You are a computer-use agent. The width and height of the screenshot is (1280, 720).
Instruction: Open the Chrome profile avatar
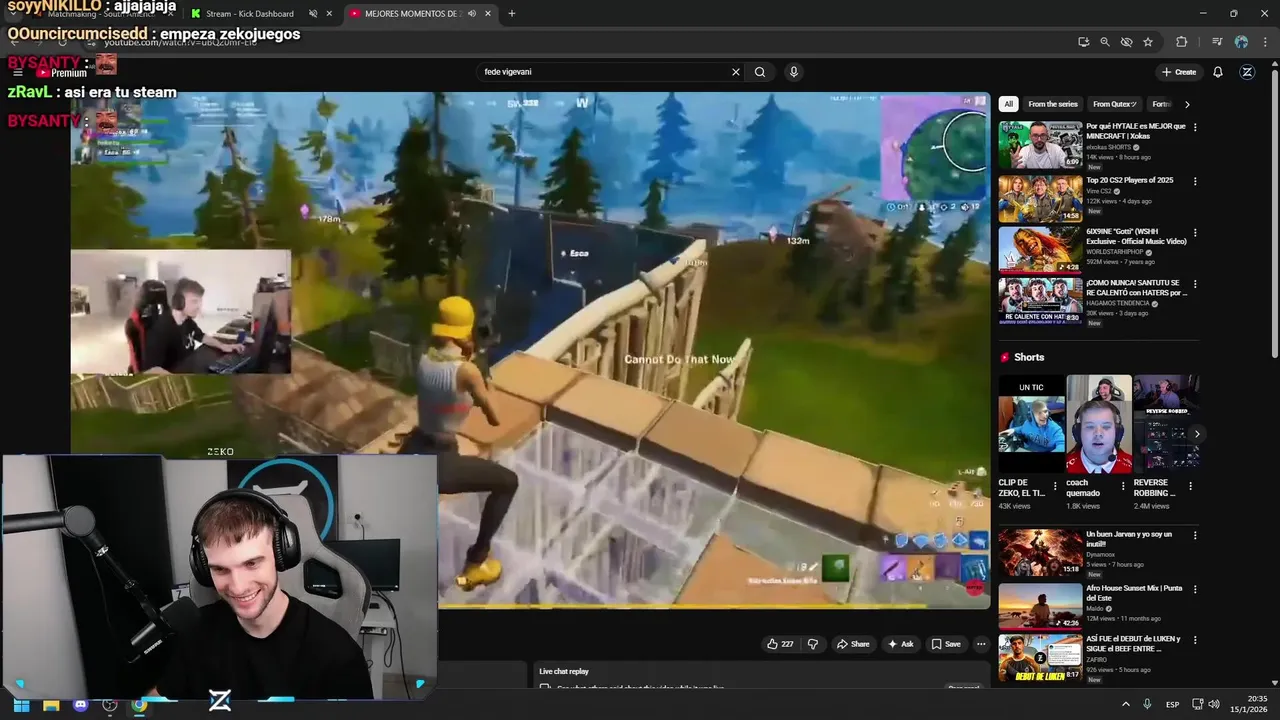pos(1241,42)
